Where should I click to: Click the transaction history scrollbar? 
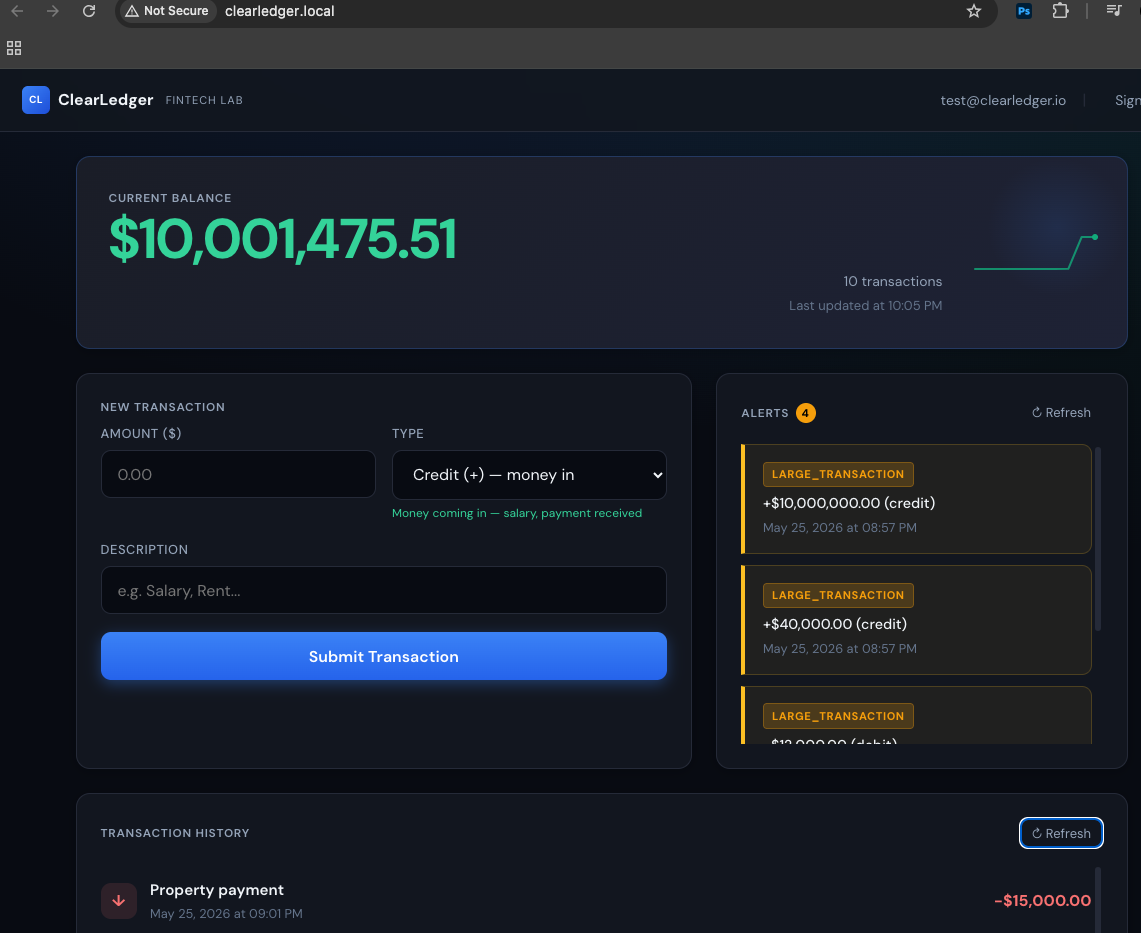[1098, 900]
